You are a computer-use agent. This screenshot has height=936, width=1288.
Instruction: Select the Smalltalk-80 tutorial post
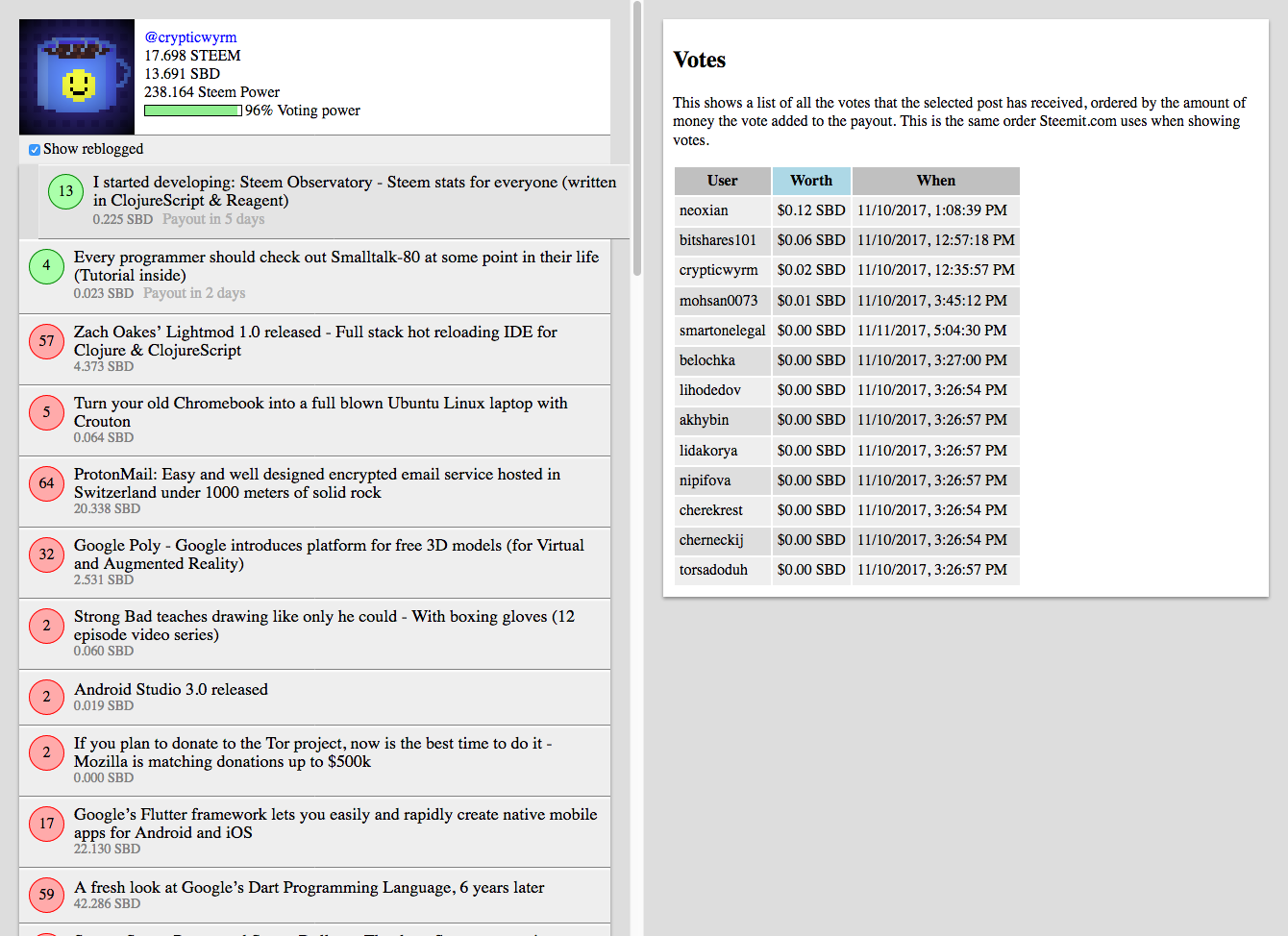click(314, 276)
